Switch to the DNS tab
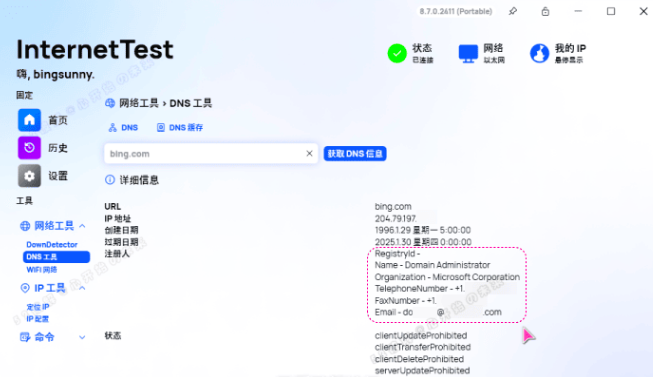653x377 pixels. [123, 127]
